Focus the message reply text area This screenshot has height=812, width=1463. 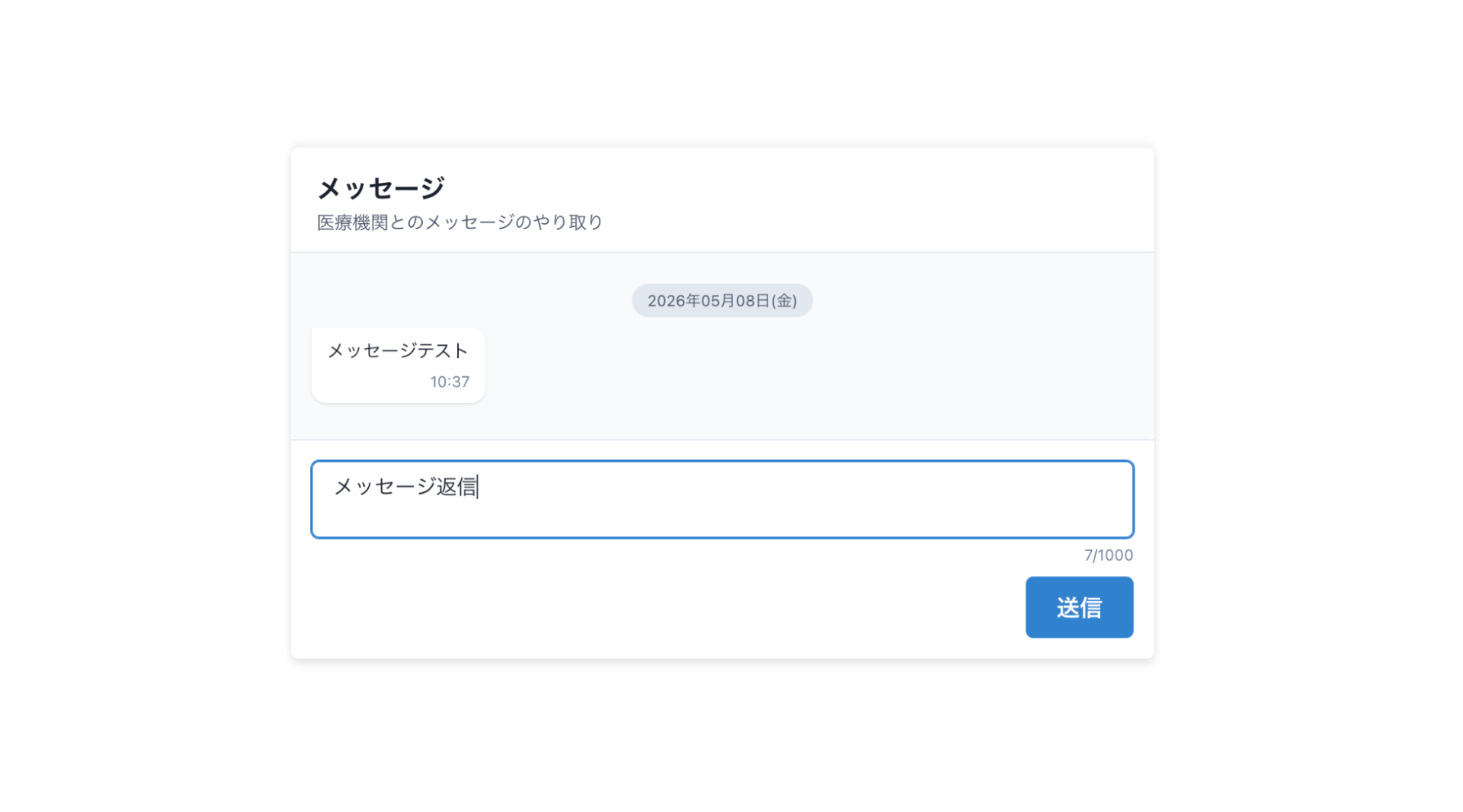tap(722, 499)
